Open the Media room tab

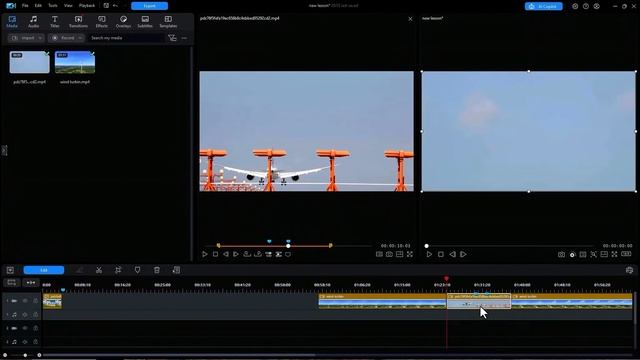click(x=12, y=22)
